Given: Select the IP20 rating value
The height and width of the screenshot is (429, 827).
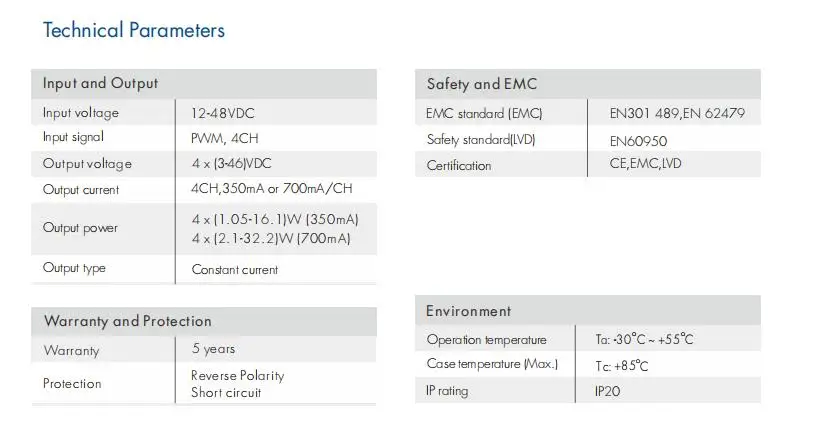Looking at the screenshot, I should click(x=608, y=392).
